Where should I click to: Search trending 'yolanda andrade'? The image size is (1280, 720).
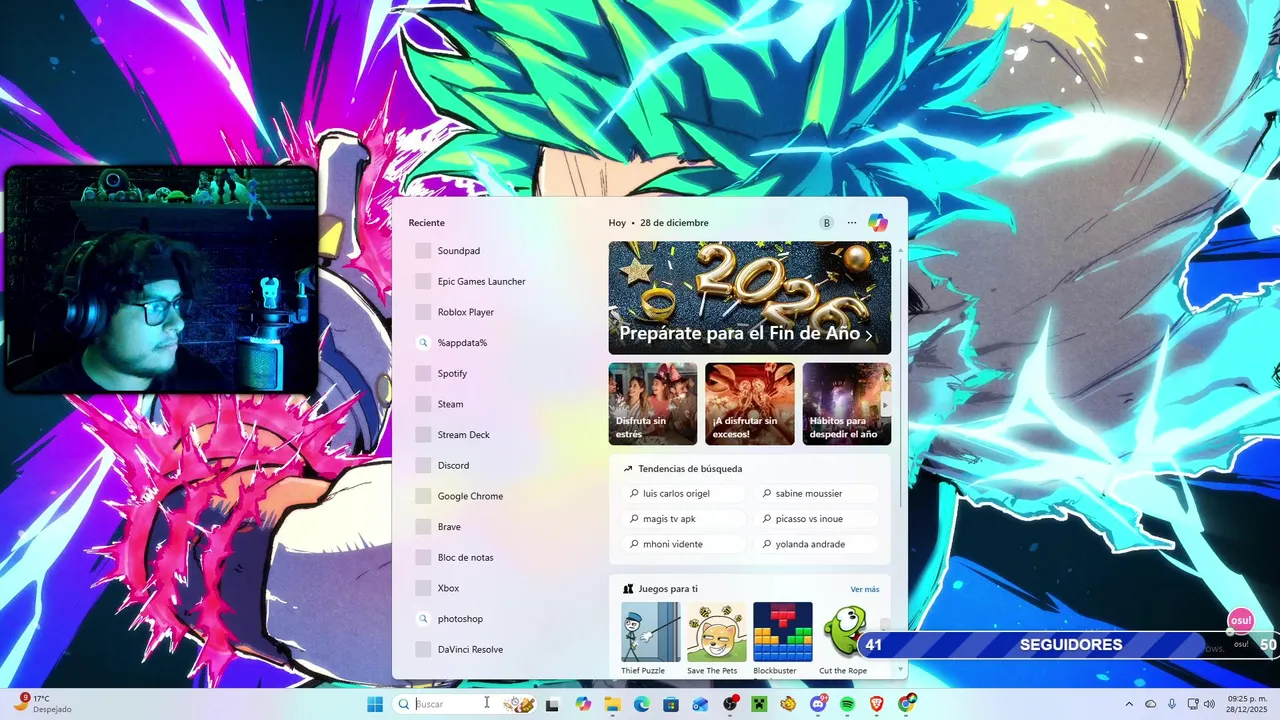tap(815, 544)
